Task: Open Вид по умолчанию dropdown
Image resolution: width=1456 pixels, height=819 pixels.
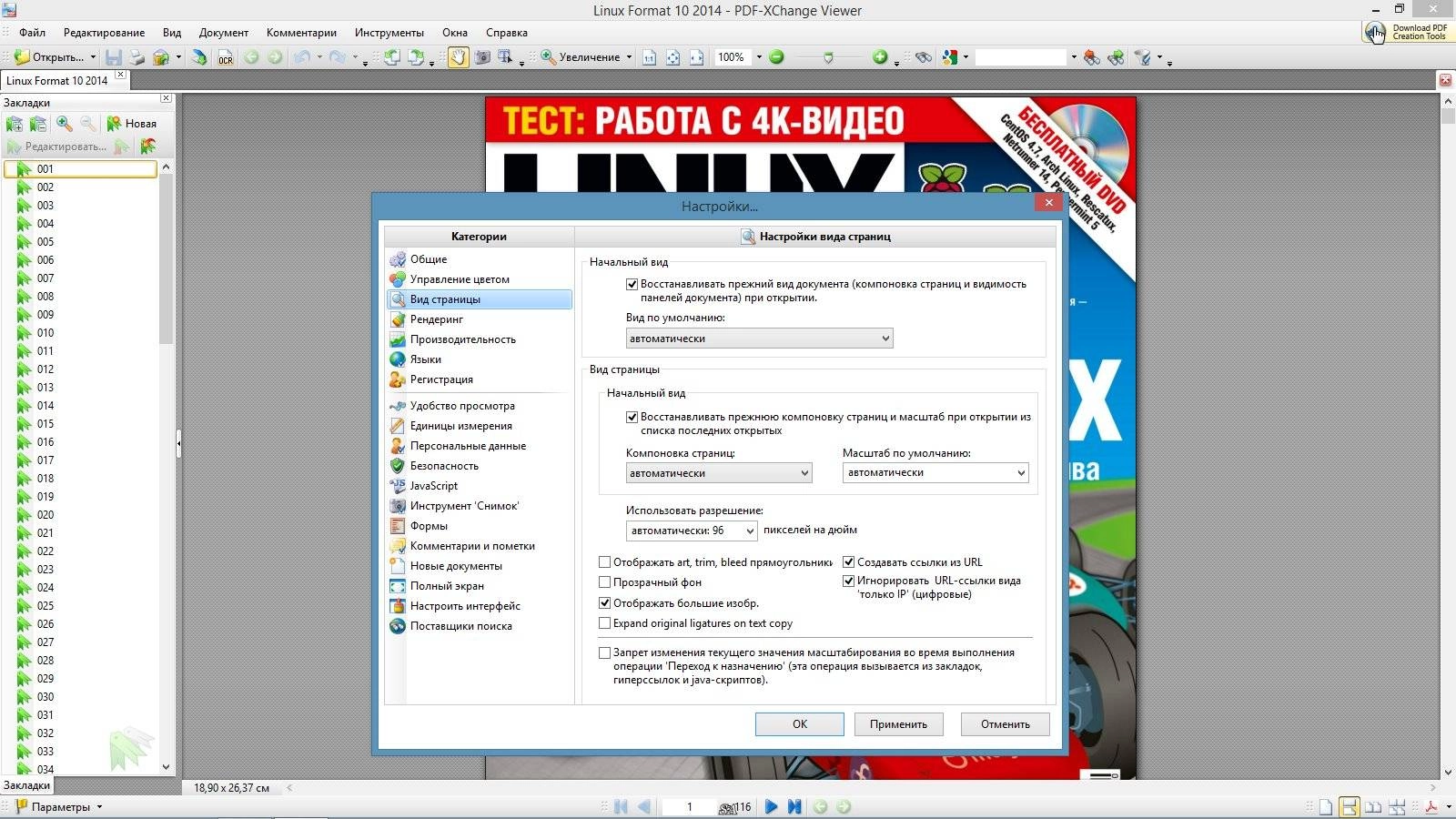Action: click(759, 339)
